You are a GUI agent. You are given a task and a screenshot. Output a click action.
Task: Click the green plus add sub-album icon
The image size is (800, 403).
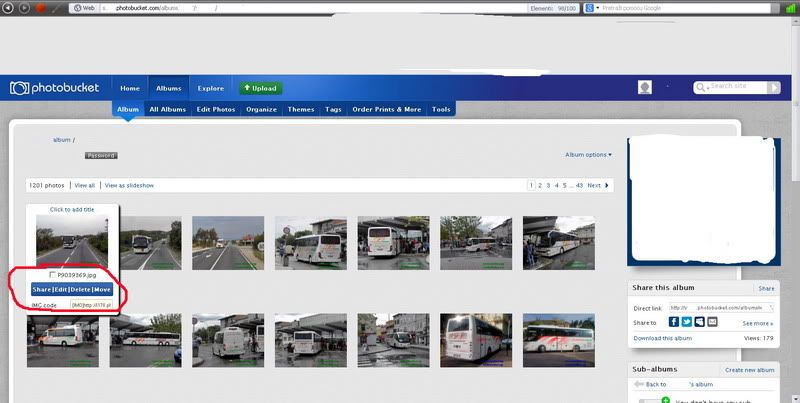(665, 399)
